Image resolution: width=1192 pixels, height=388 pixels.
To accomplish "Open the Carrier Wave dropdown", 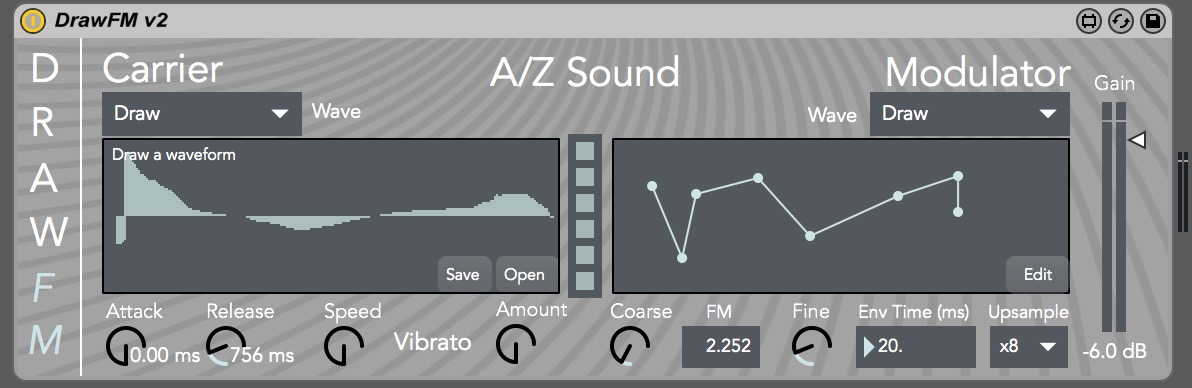I will [x=201, y=114].
